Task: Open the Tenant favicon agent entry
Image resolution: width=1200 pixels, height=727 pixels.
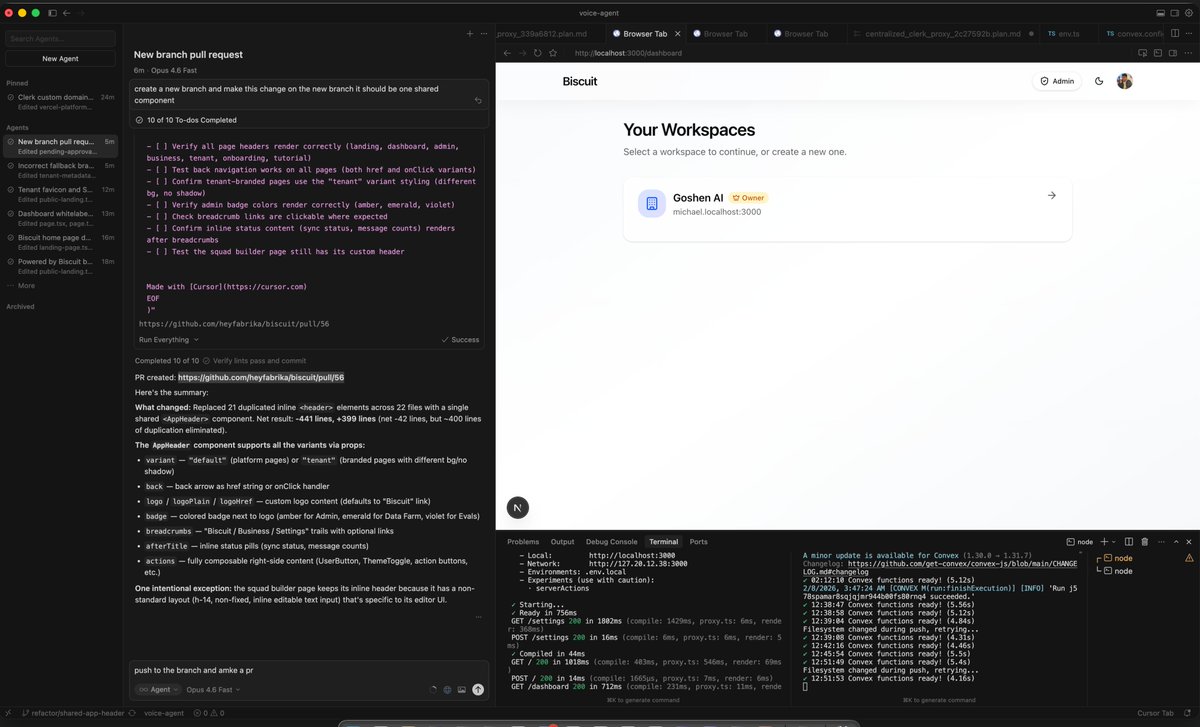Action: click(61, 193)
